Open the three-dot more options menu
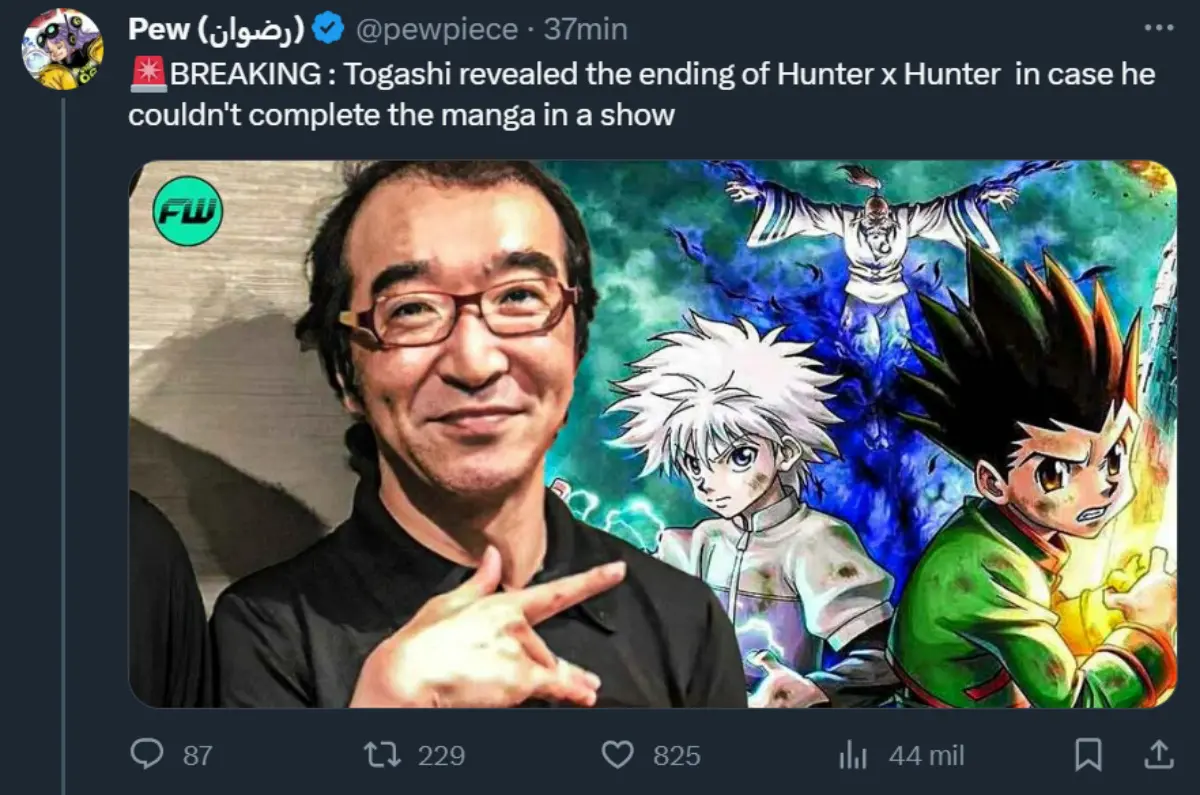1200x795 pixels. [x=1158, y=28]
